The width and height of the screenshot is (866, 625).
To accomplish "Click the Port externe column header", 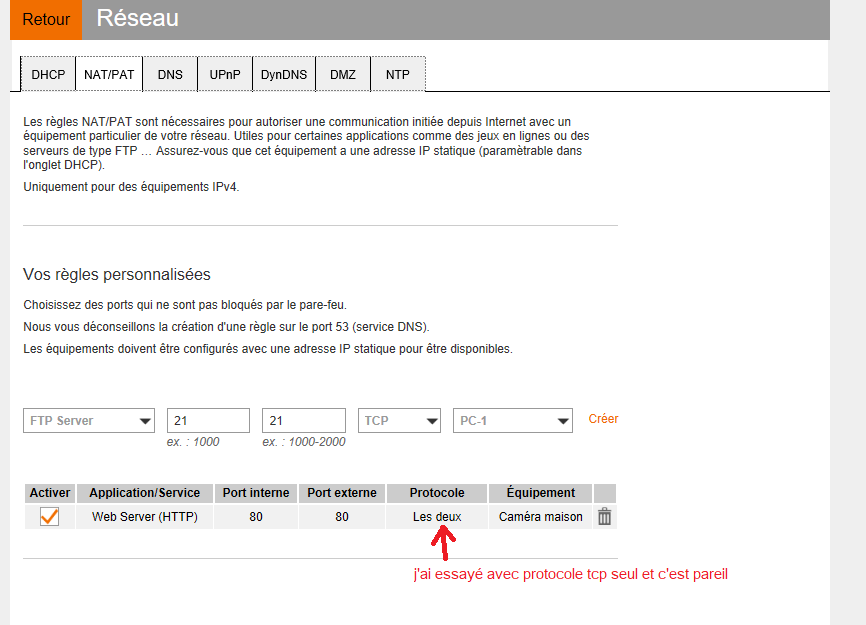I will (x=342, y=493).
